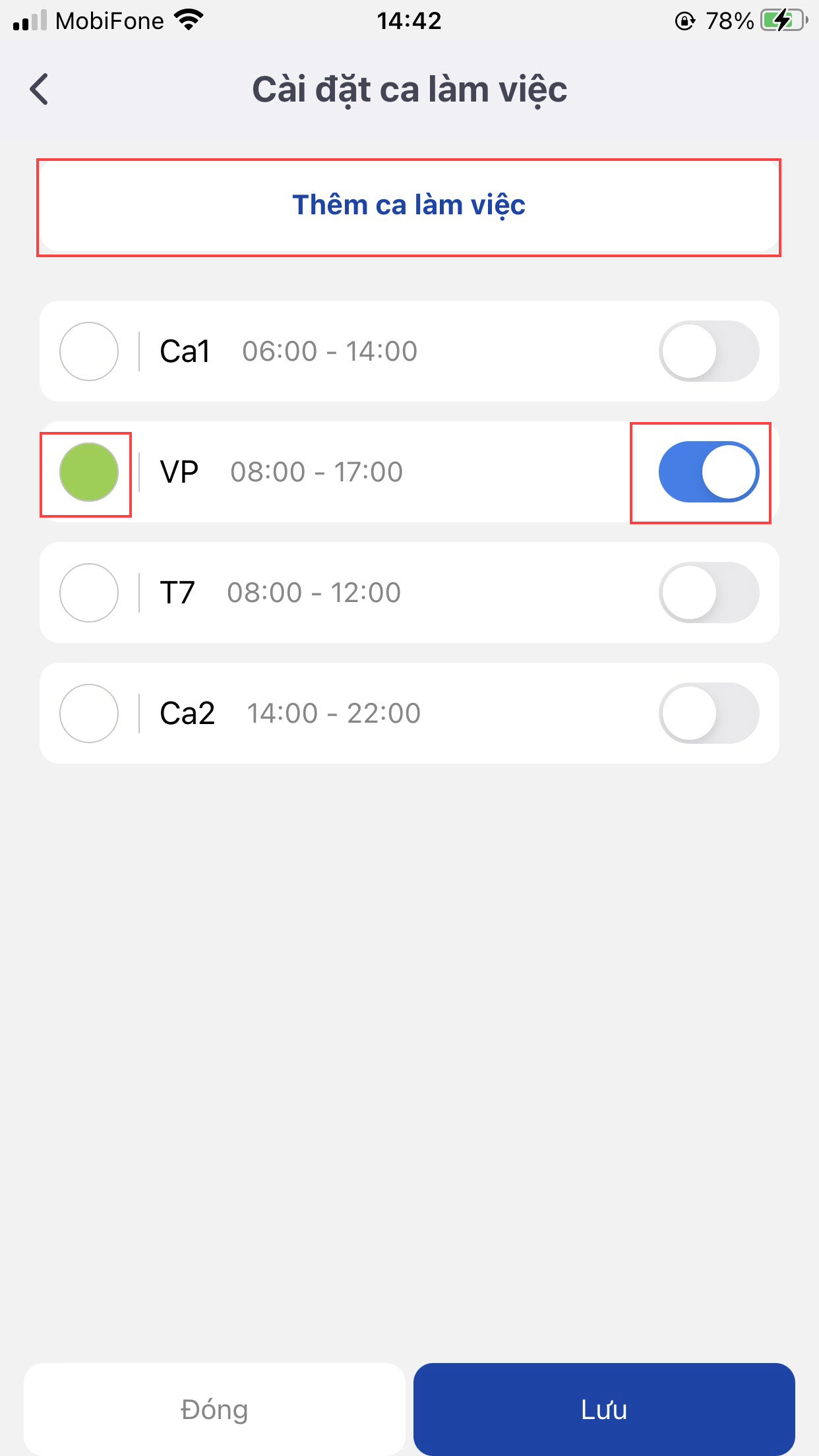819x1456 pixels.
Task: Open the Ca1 06:00 - 14:00 shift
Action: click(330, 351)
